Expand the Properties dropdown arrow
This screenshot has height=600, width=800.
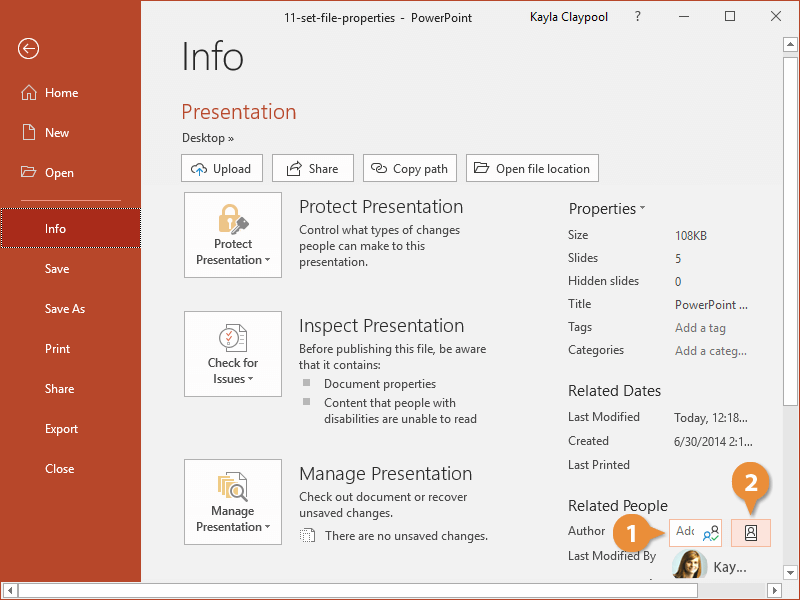[x=607, y=209]
